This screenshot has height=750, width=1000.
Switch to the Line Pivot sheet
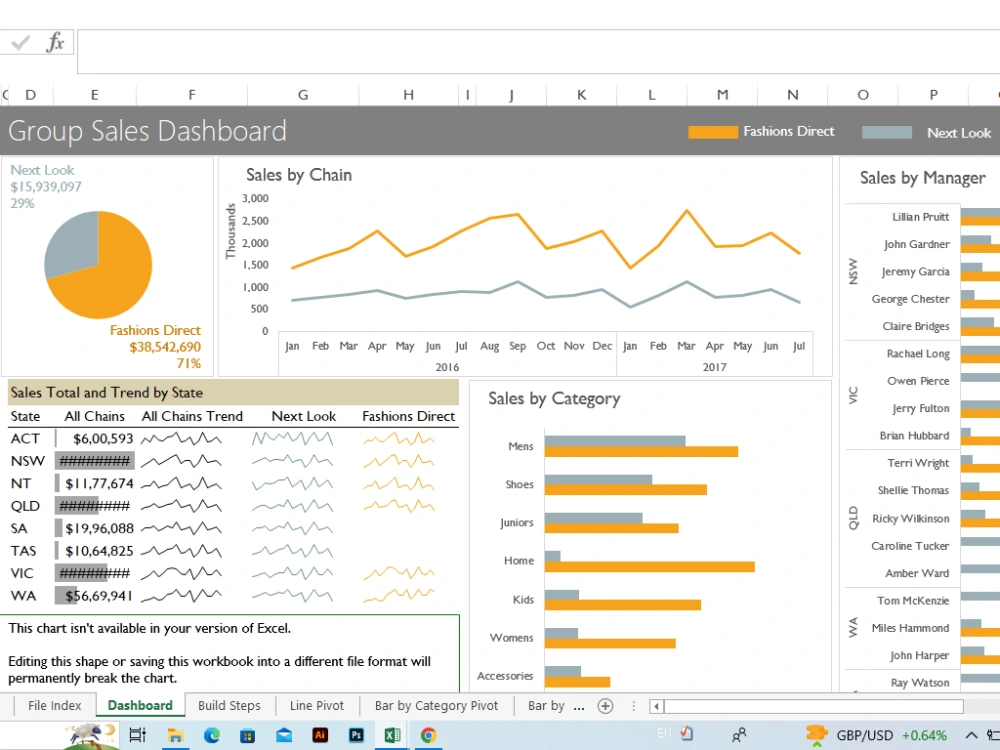(317, 705)
